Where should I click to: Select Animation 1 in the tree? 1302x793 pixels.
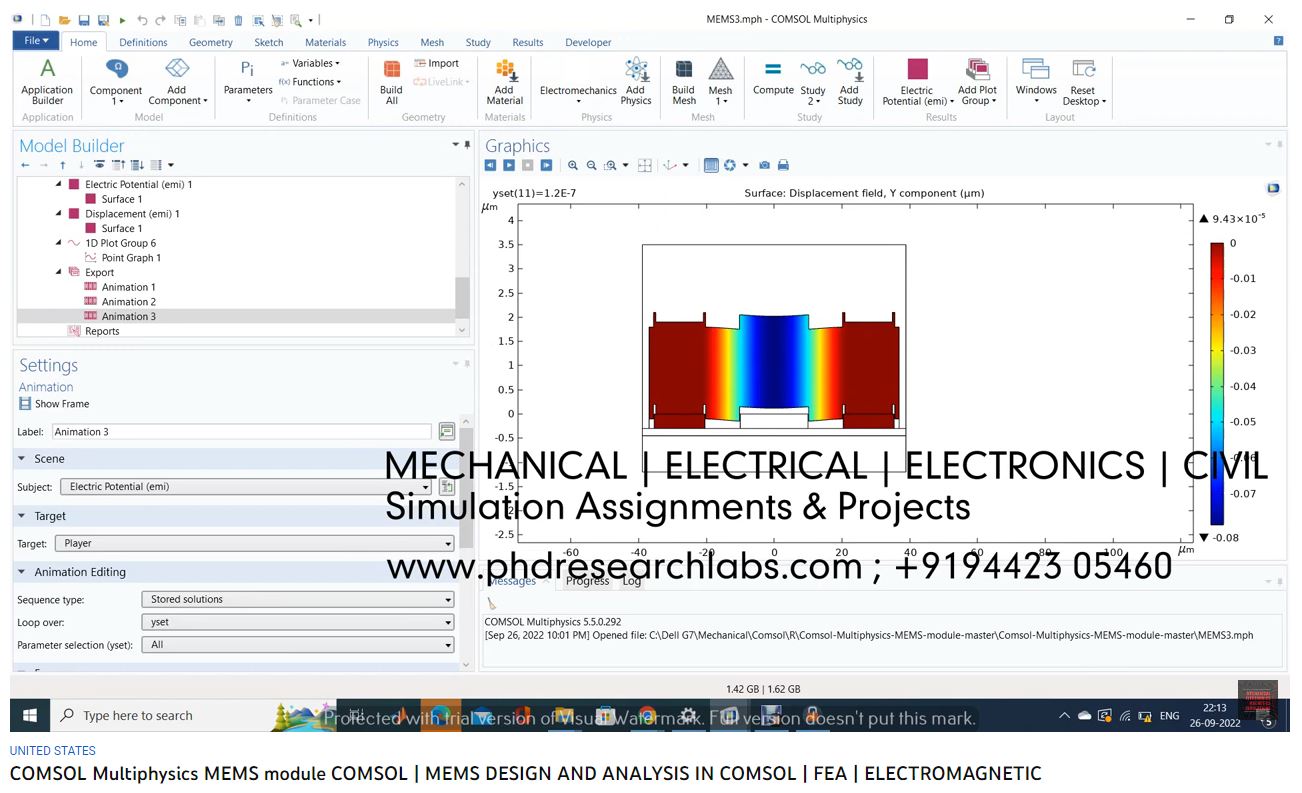(x=129, y=287)
